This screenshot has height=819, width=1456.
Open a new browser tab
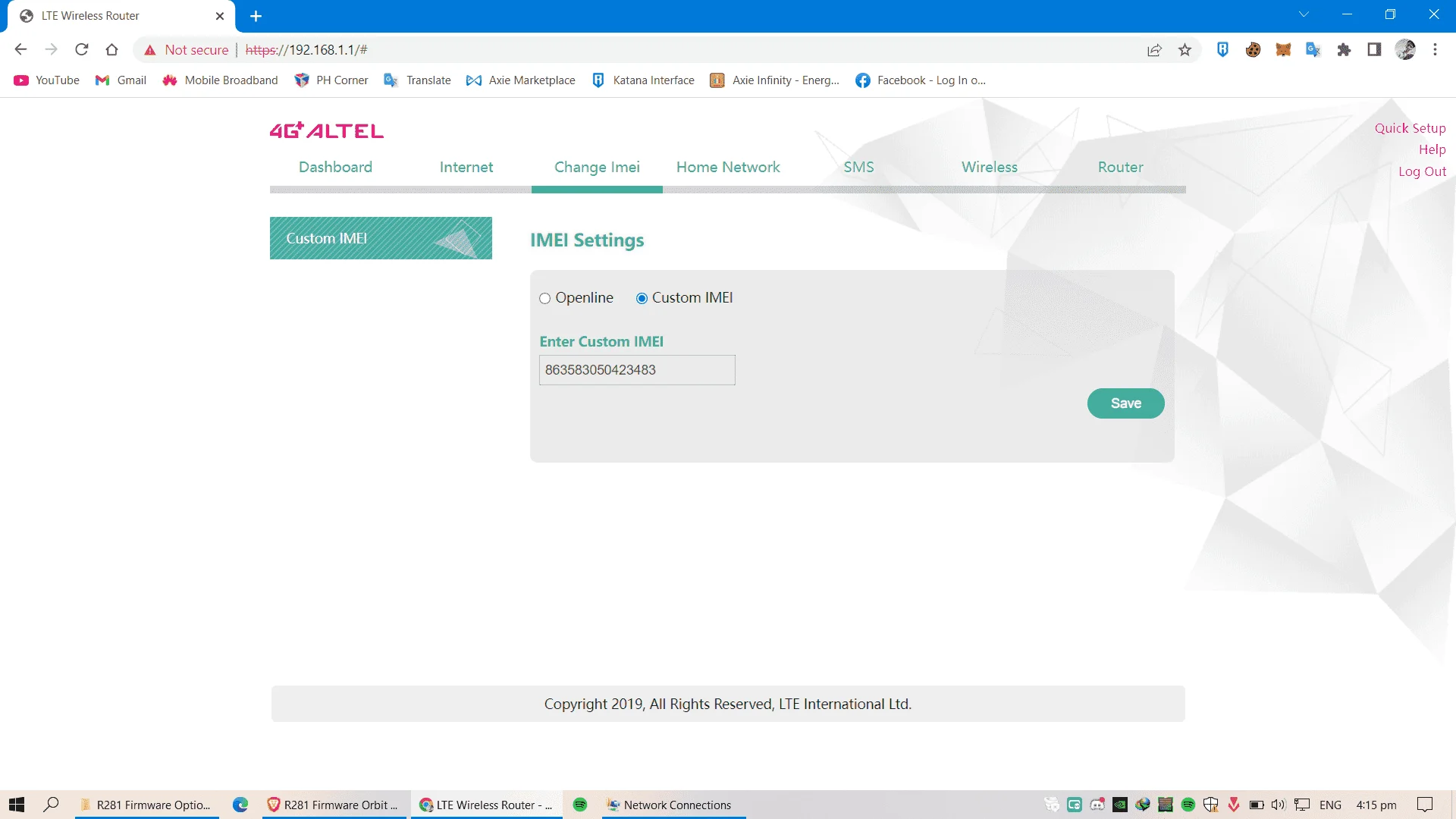(256, 16)
